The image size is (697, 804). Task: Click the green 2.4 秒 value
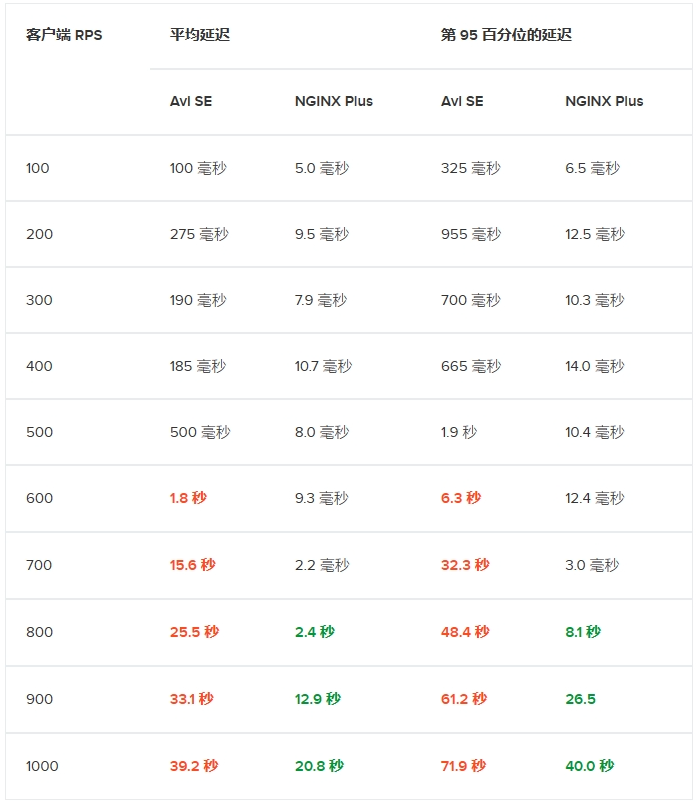tap(314, 632)
